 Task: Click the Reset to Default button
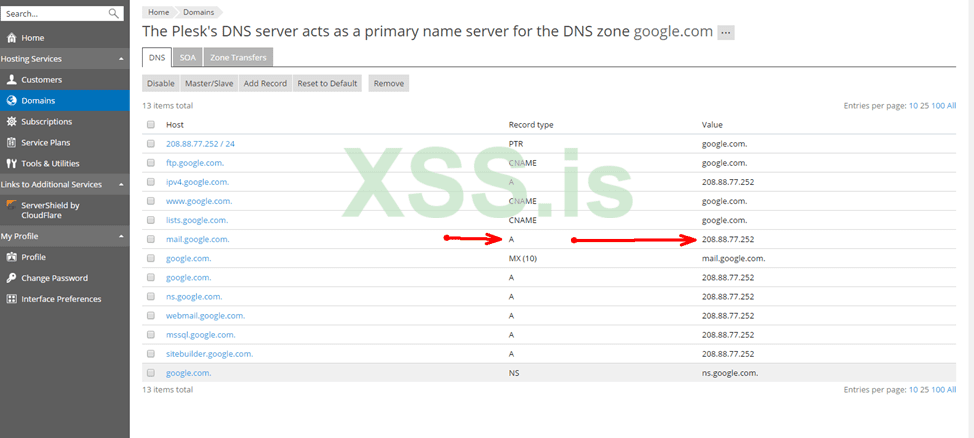click(327, 84)
